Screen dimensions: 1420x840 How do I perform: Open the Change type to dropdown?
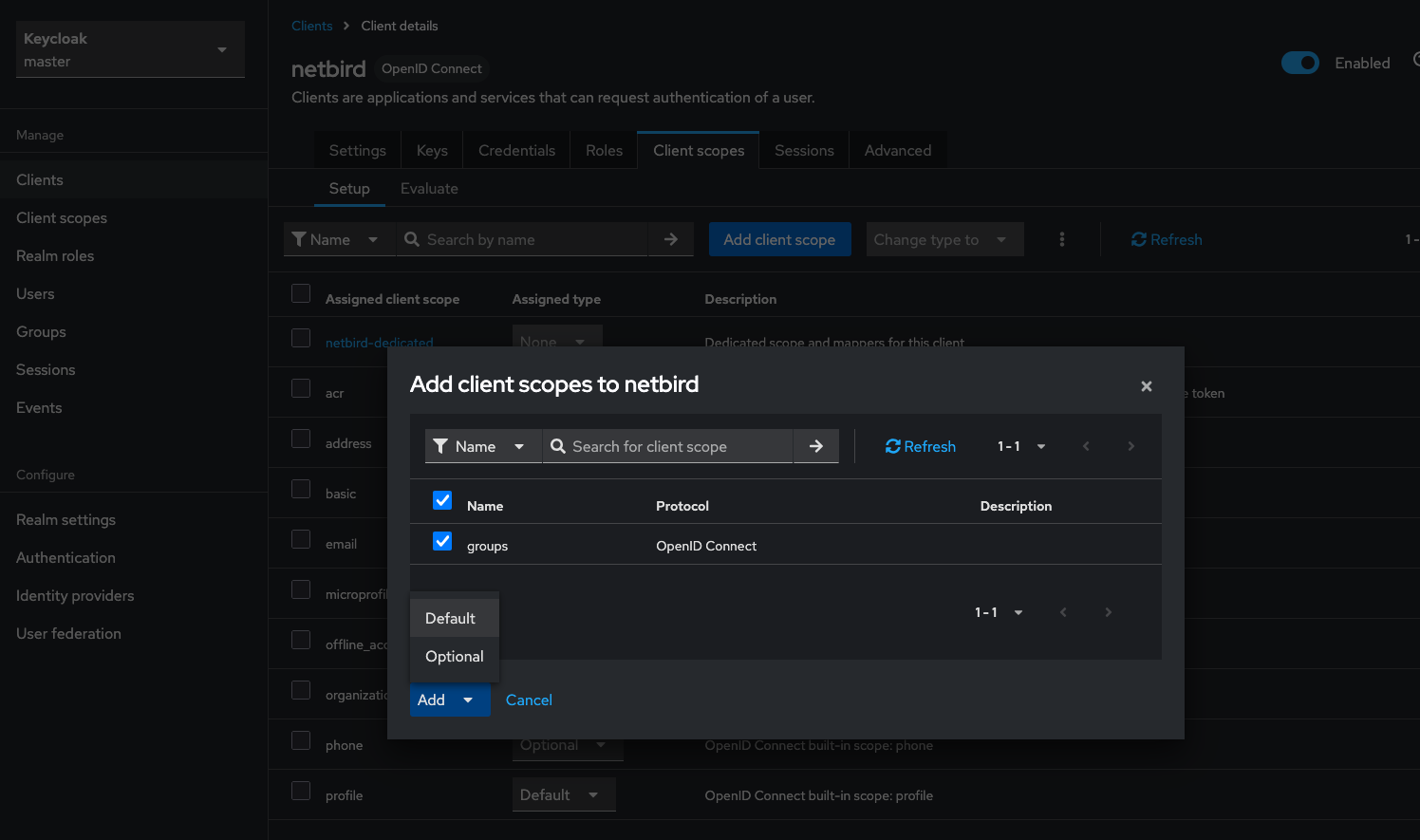[944, 239]
